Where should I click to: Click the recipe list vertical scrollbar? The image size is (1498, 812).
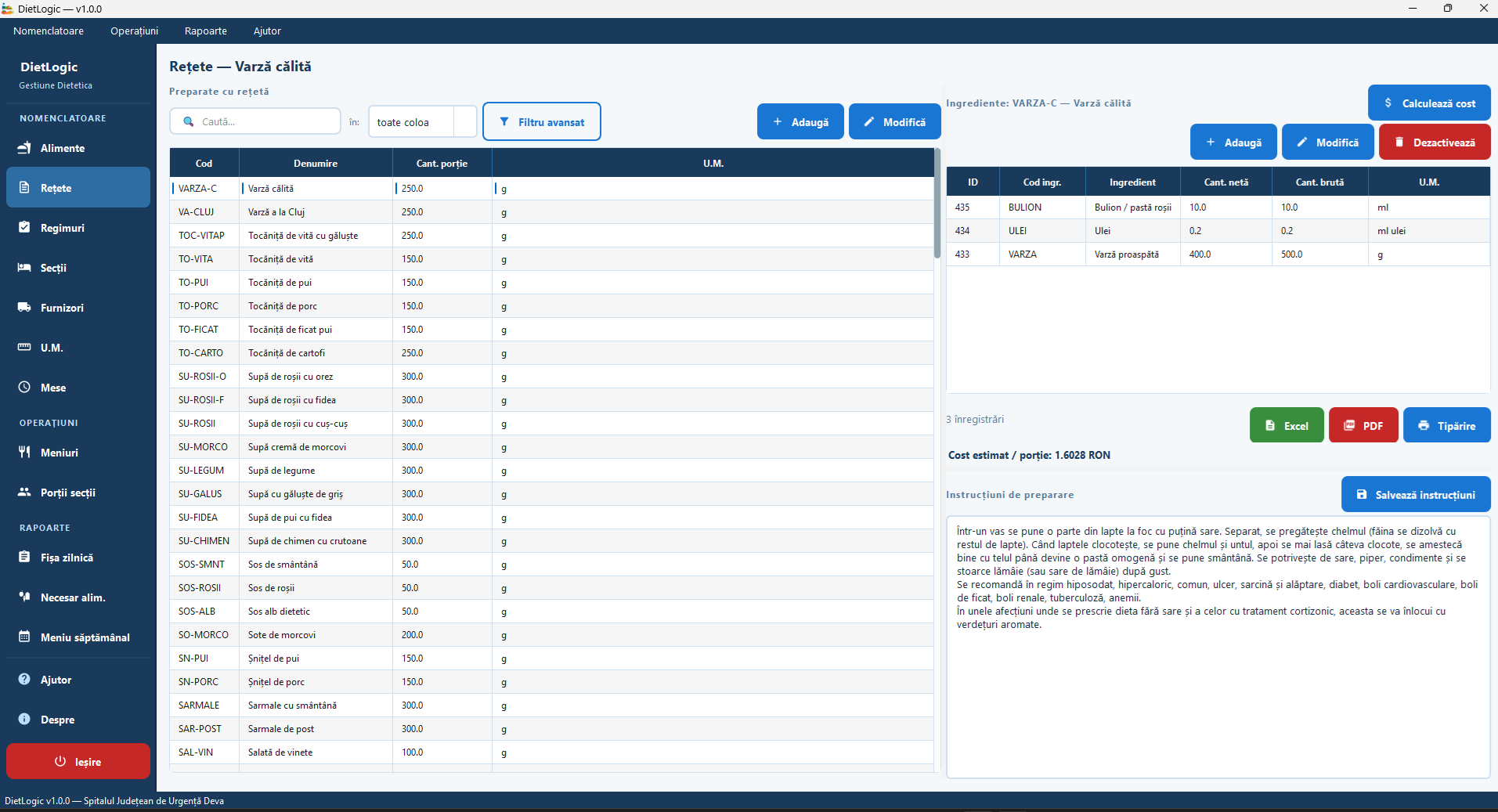[937, 204]
